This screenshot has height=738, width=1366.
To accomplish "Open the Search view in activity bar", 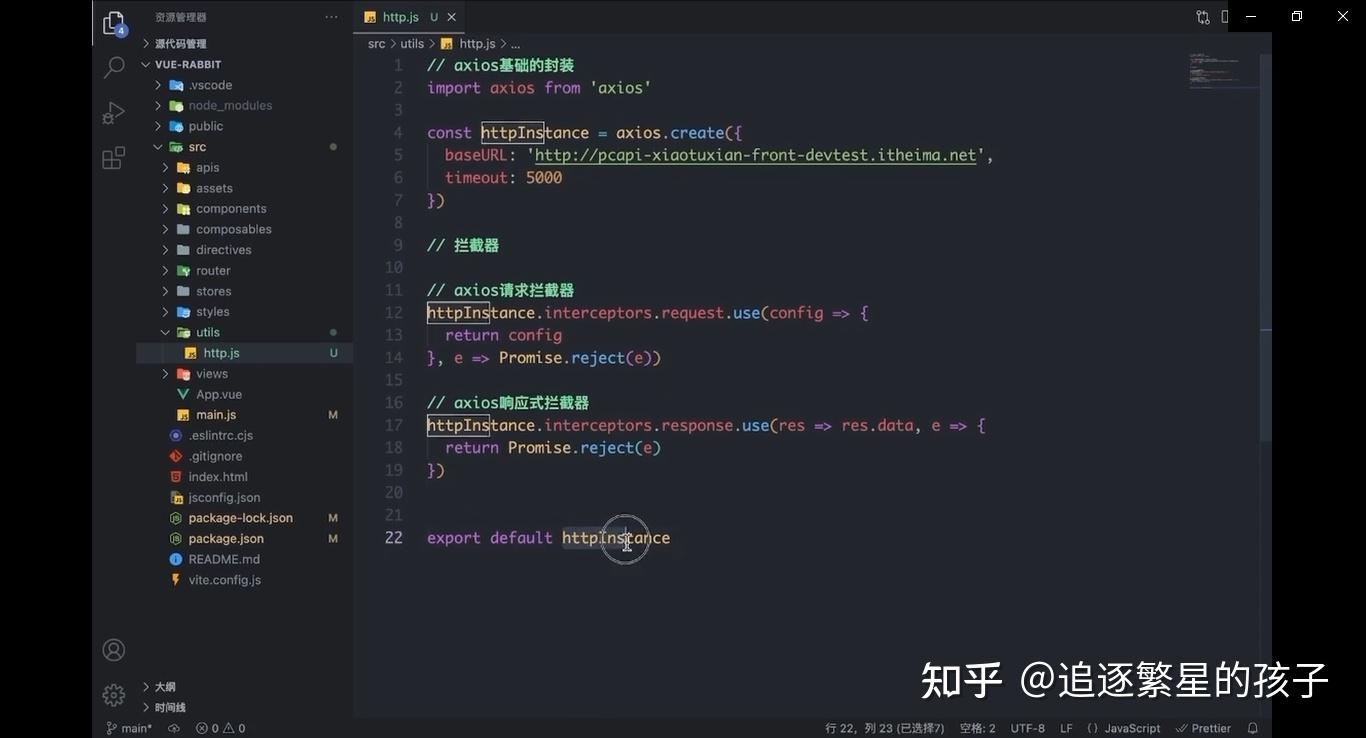I will click(114, 68).
